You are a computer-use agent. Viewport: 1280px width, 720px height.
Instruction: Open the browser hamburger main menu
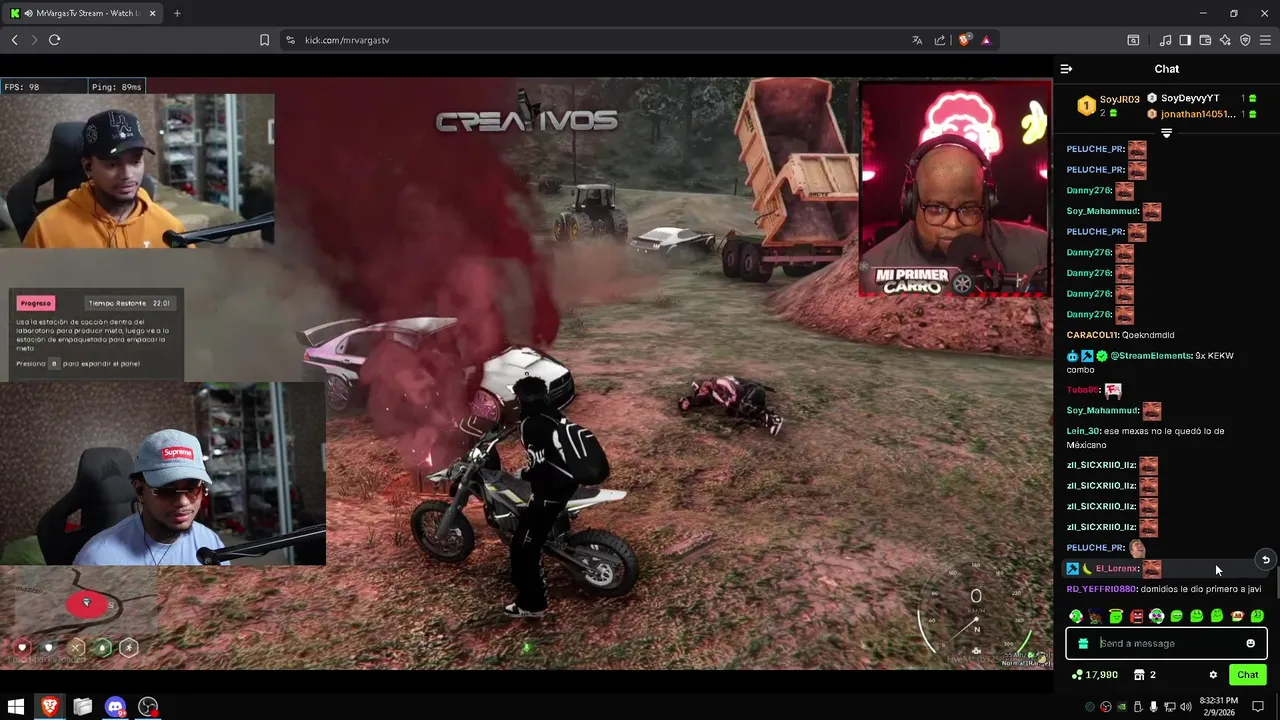[1265, 40]
